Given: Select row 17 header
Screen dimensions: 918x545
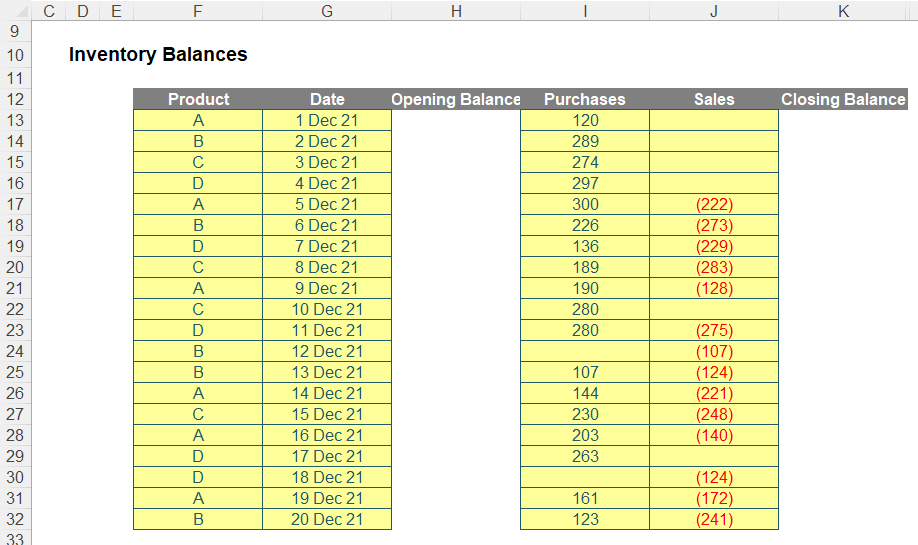Looking at the screenshot, I should 15,204.
